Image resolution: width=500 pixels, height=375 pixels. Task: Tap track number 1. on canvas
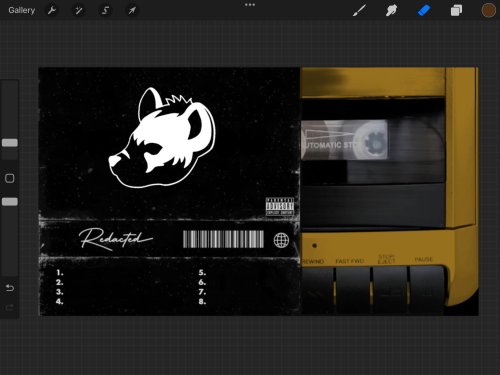(60, 273)
